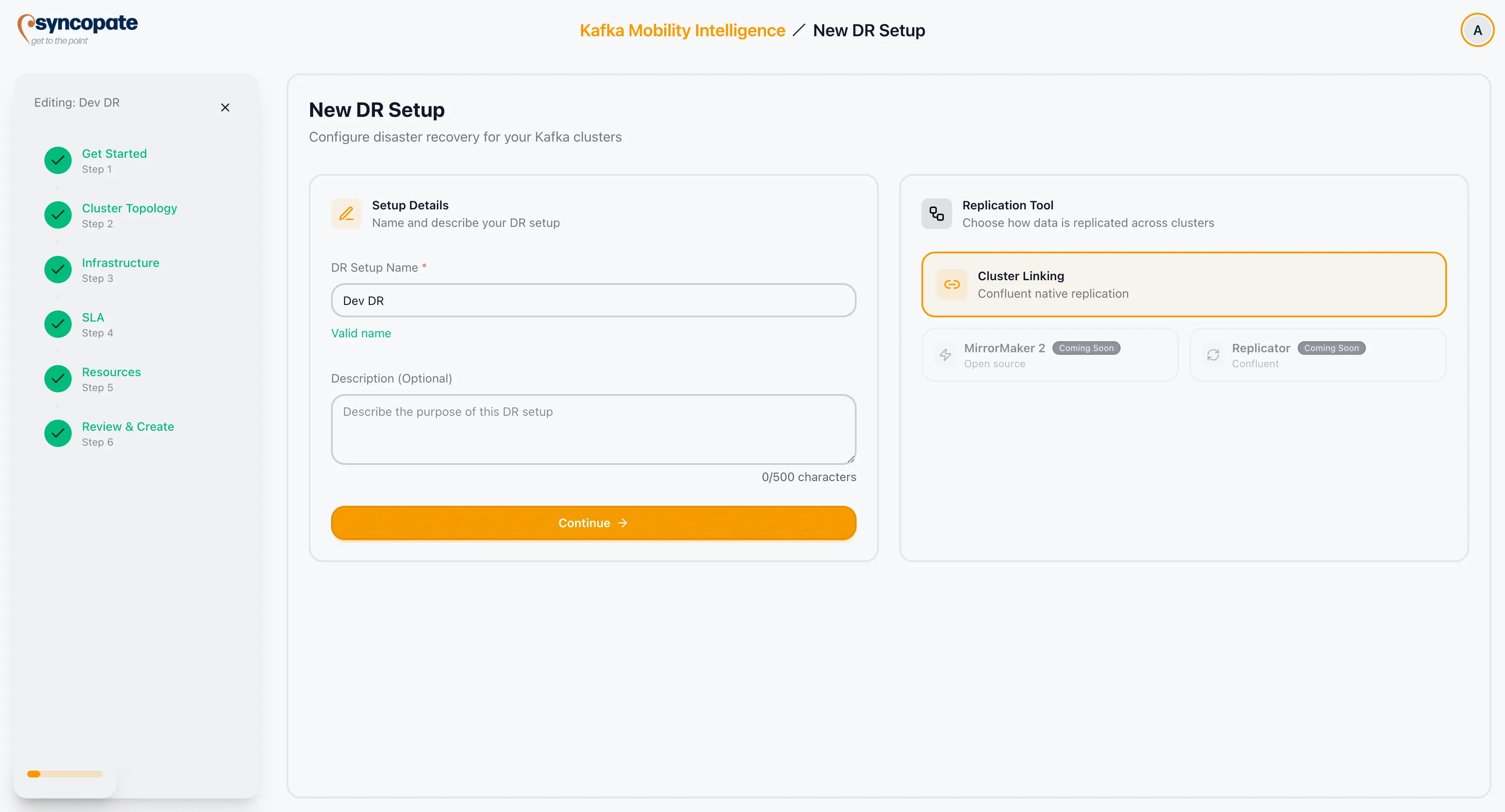The image size is (1505, 812).
Task: Click the Continue button
Action: click(593, 523)
